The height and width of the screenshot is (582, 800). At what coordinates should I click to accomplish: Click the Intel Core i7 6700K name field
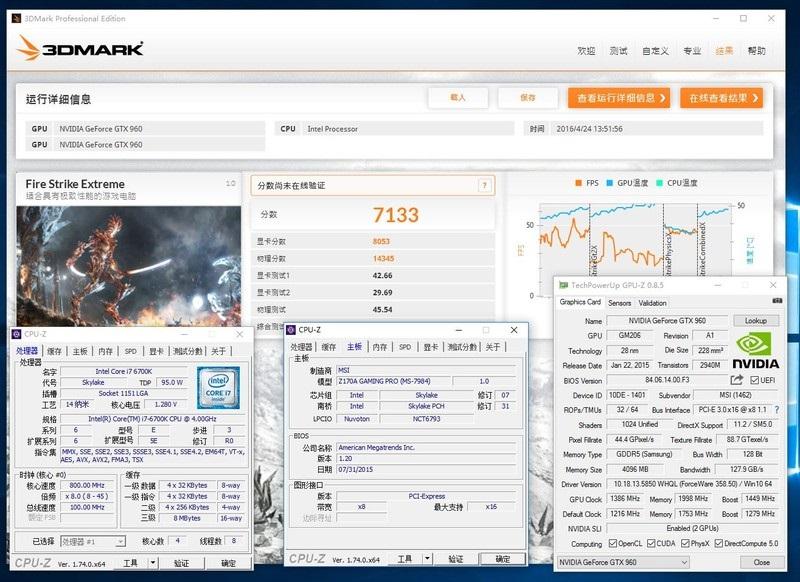pos(124,371)
